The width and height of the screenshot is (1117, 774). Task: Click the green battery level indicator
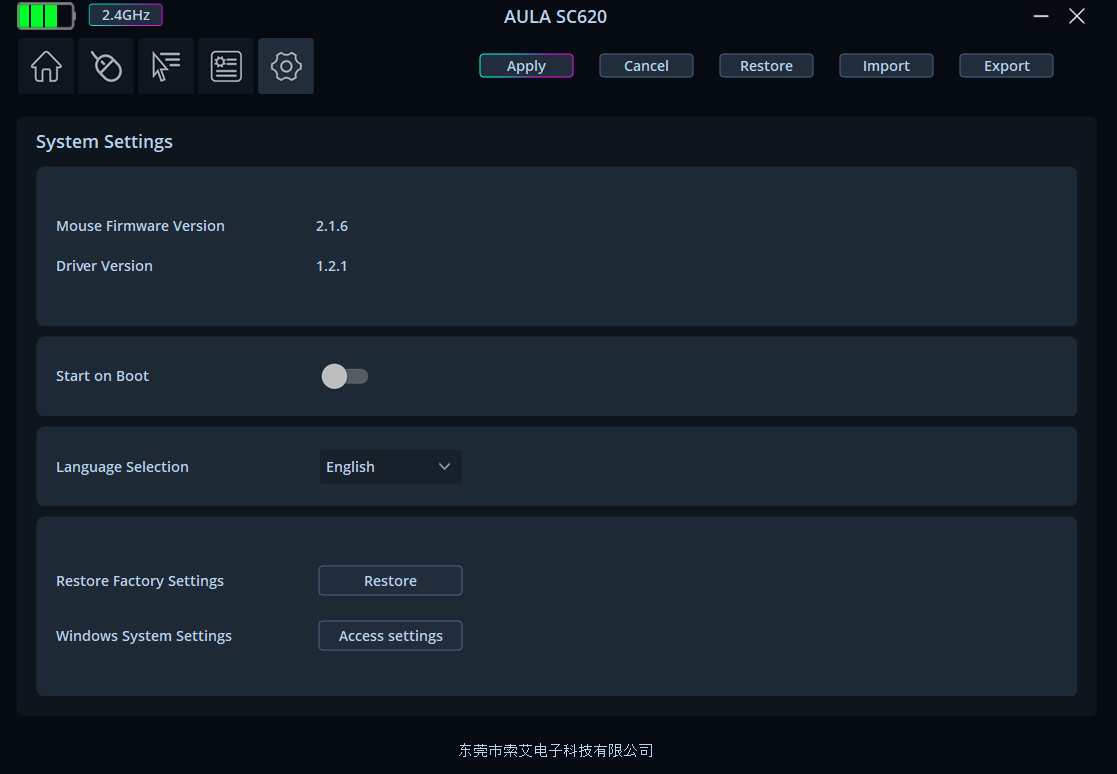pyautogui.click(x=46, y=16)
